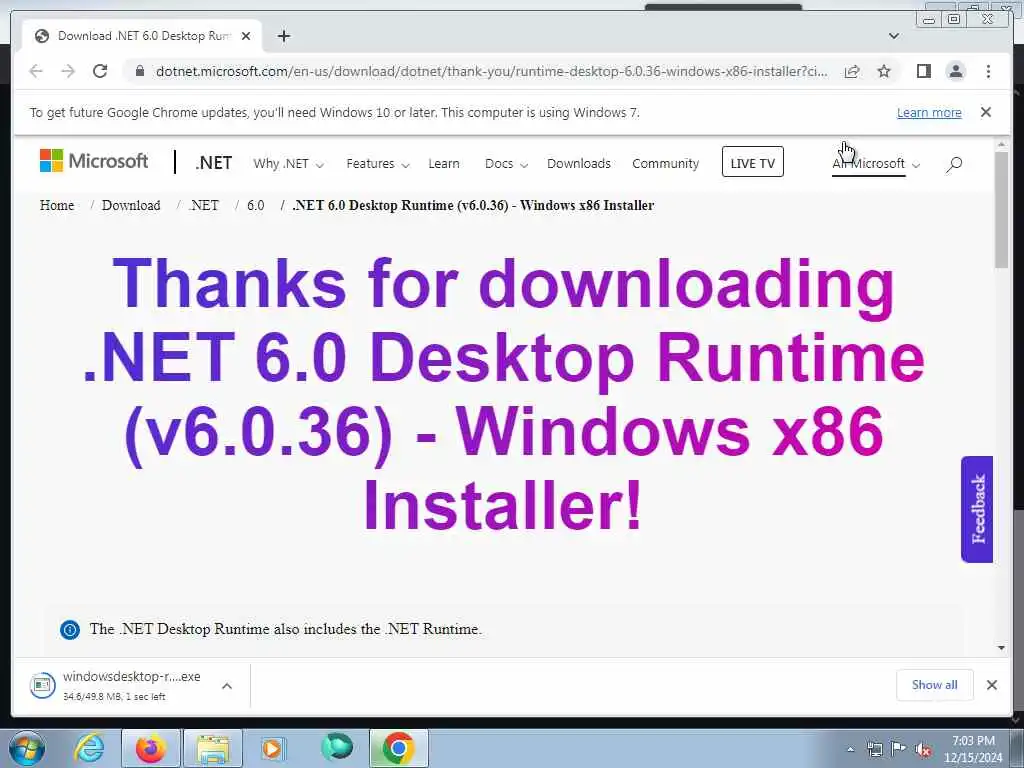Screen dimensions: 1024x768
Task: Click the info icon beside runtime note
Action: pos(70,630)
